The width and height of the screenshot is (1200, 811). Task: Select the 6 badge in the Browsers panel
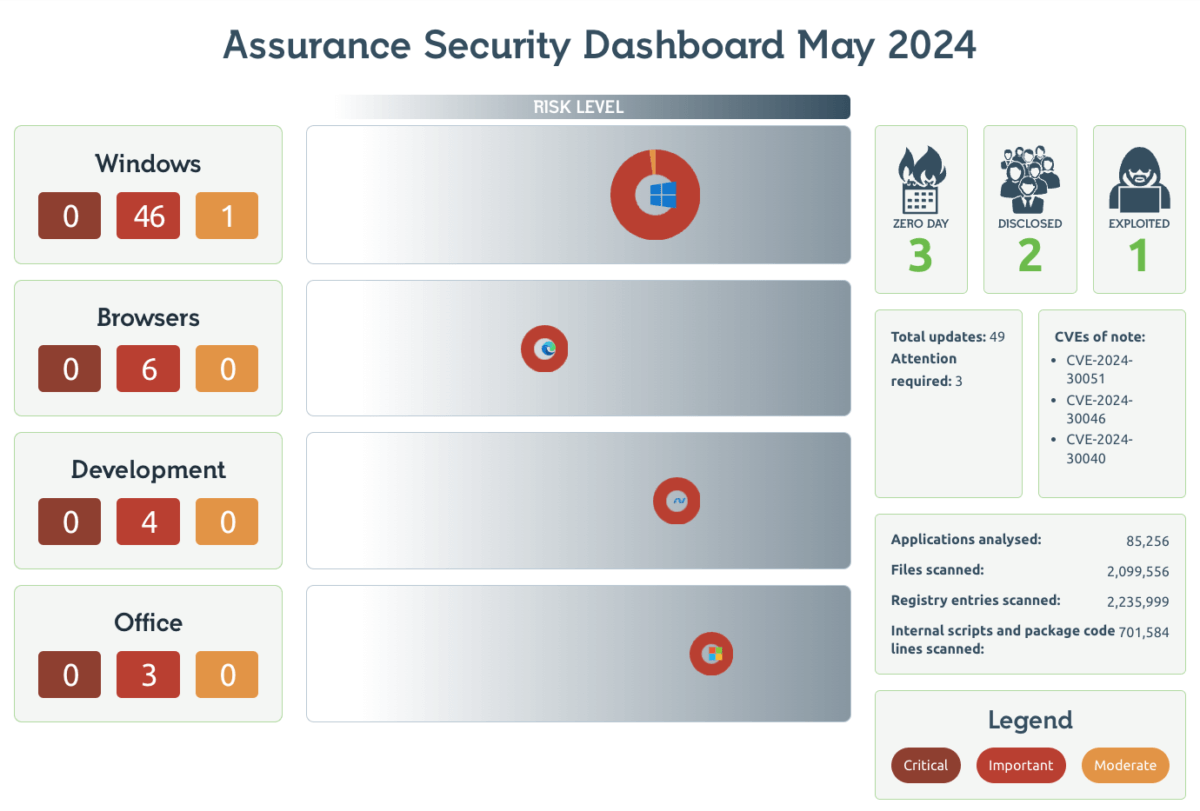(x=148, y=368)
